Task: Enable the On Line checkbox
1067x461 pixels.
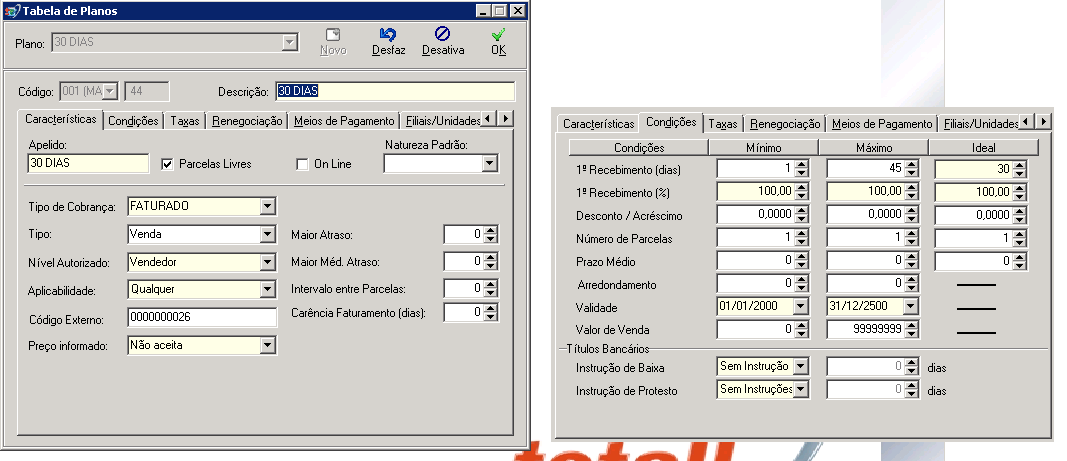Action: [x=302, y=164]
